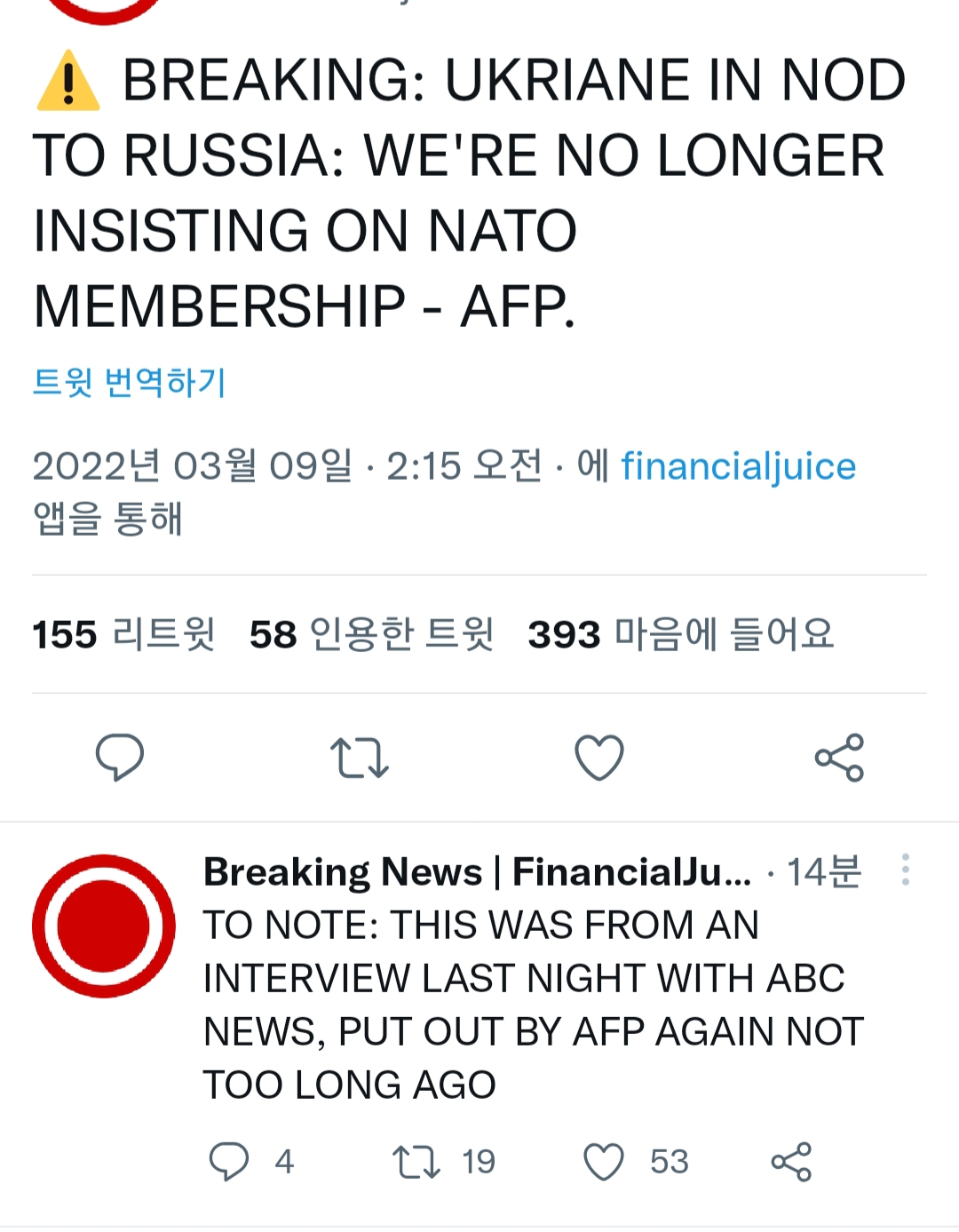Tap the main BREAKING tweet text
The width and height of the screenshot is (959, 1232).
(469, 193)
